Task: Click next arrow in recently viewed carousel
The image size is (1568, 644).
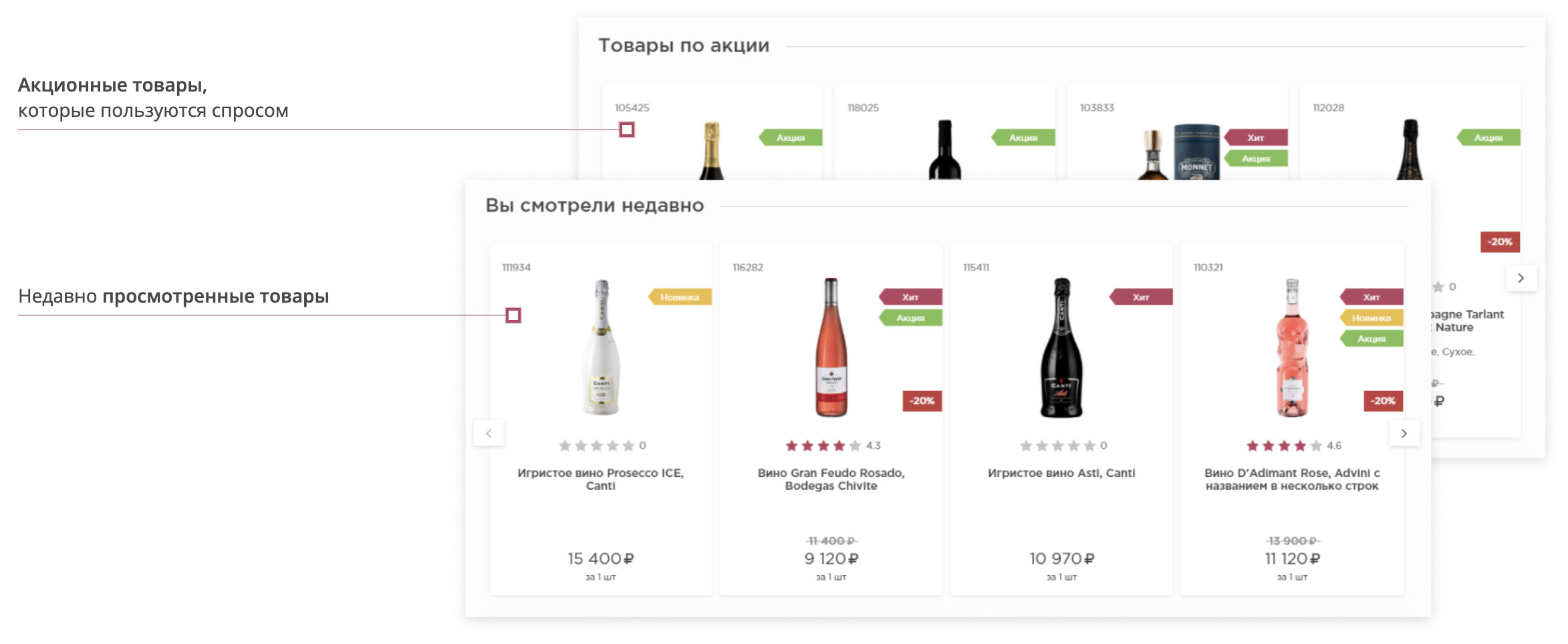Action: 1404,434
